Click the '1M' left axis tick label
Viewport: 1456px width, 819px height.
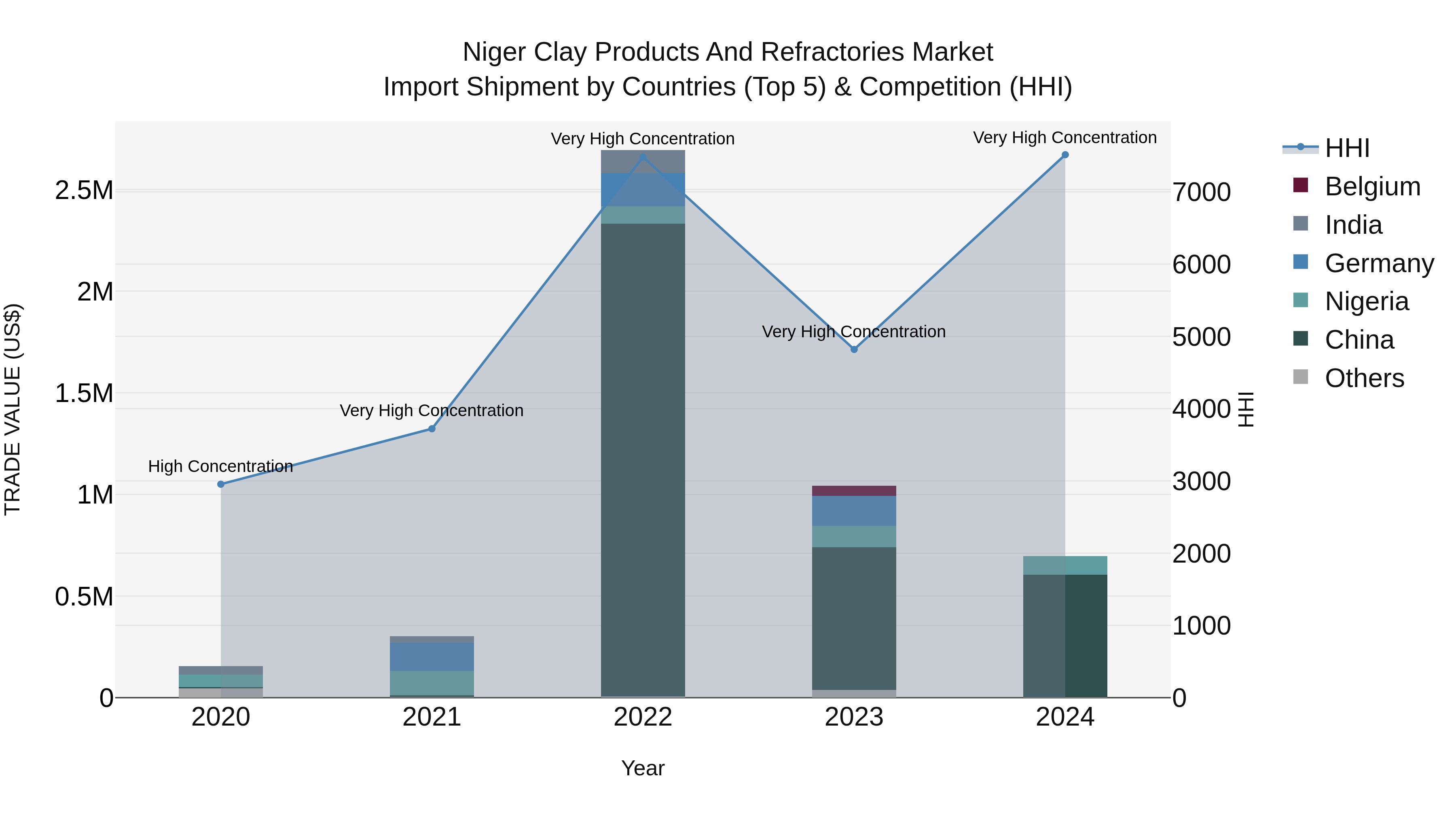coord(95,495)
